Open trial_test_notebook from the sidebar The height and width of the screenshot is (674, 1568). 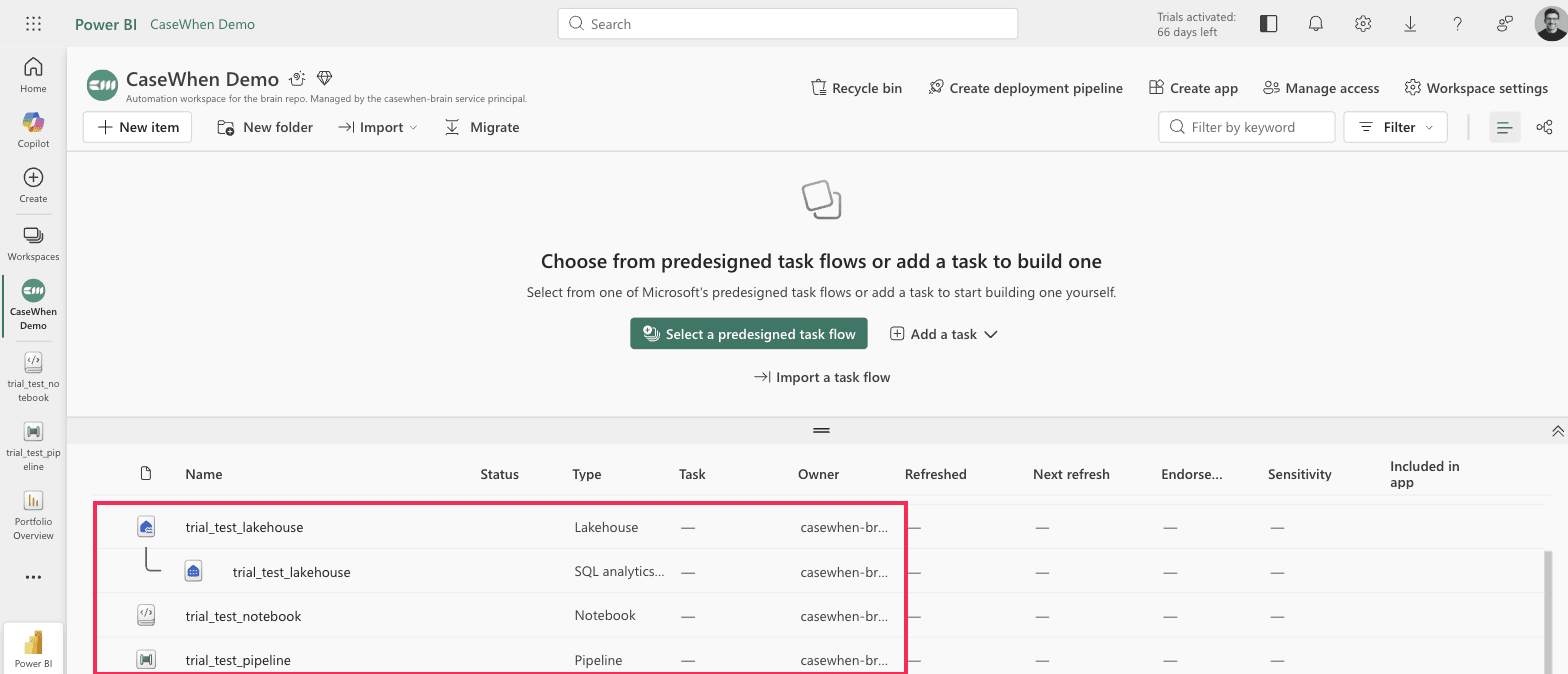tap(33, 377)
